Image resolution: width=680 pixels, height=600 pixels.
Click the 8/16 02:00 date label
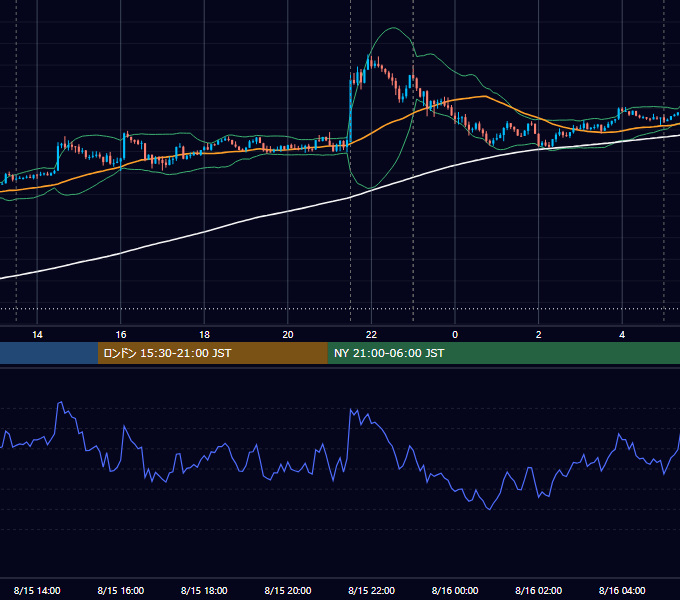538,590
